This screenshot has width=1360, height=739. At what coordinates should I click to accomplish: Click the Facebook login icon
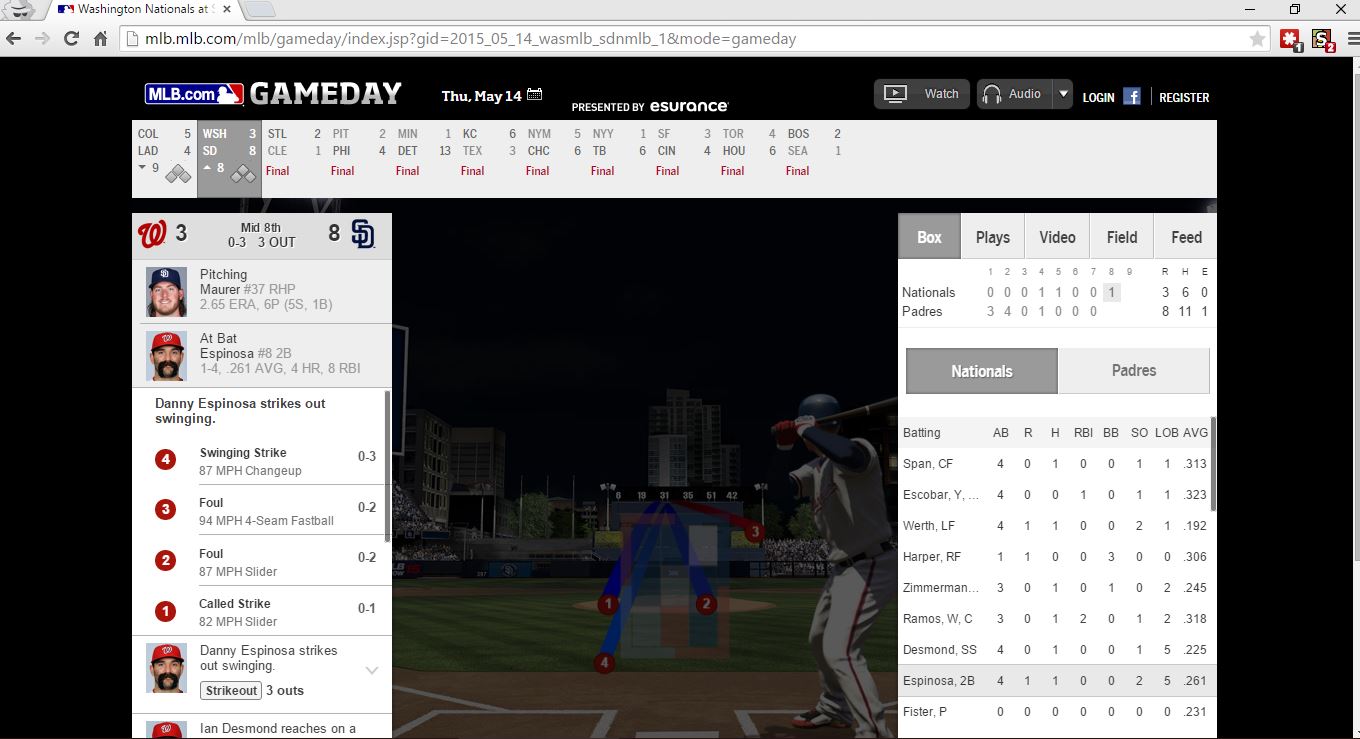tap(1132, 96)
